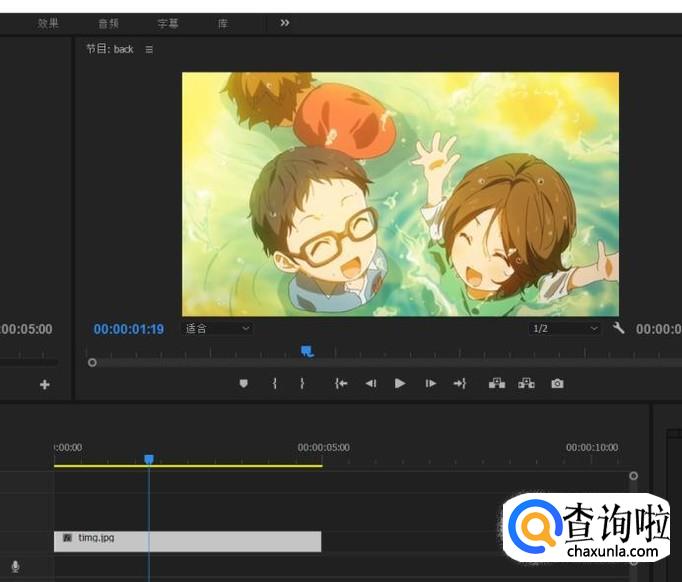Jump to the Out point

460,383
